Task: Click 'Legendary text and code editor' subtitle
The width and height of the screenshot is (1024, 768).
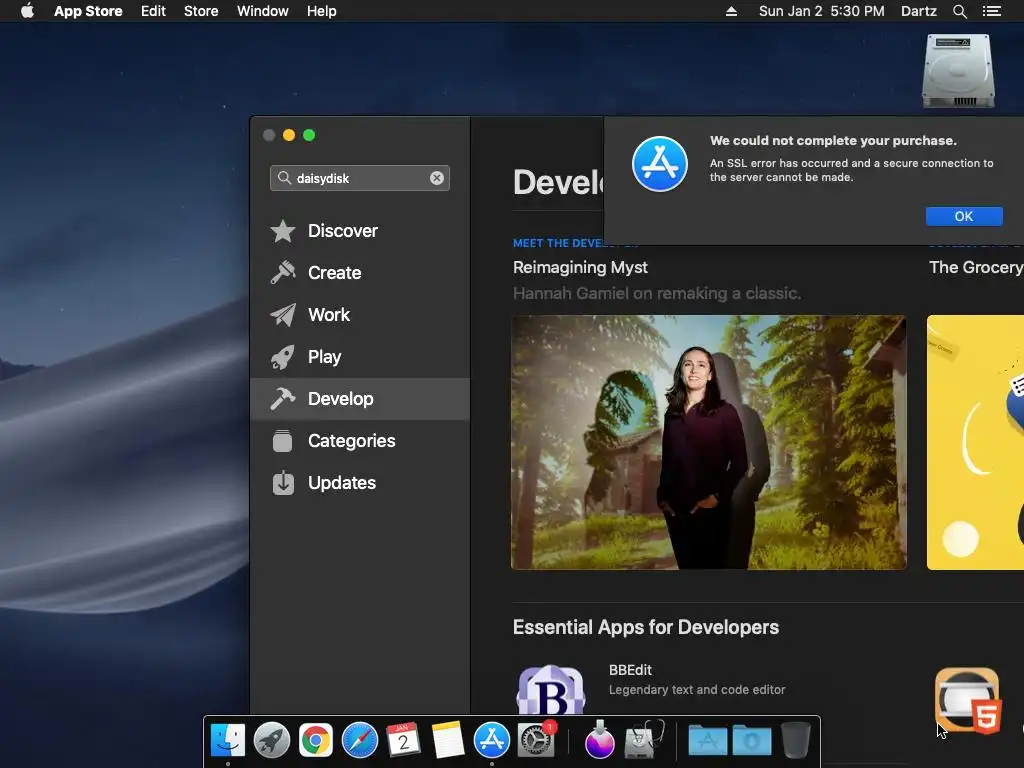Action: point(697,690)
